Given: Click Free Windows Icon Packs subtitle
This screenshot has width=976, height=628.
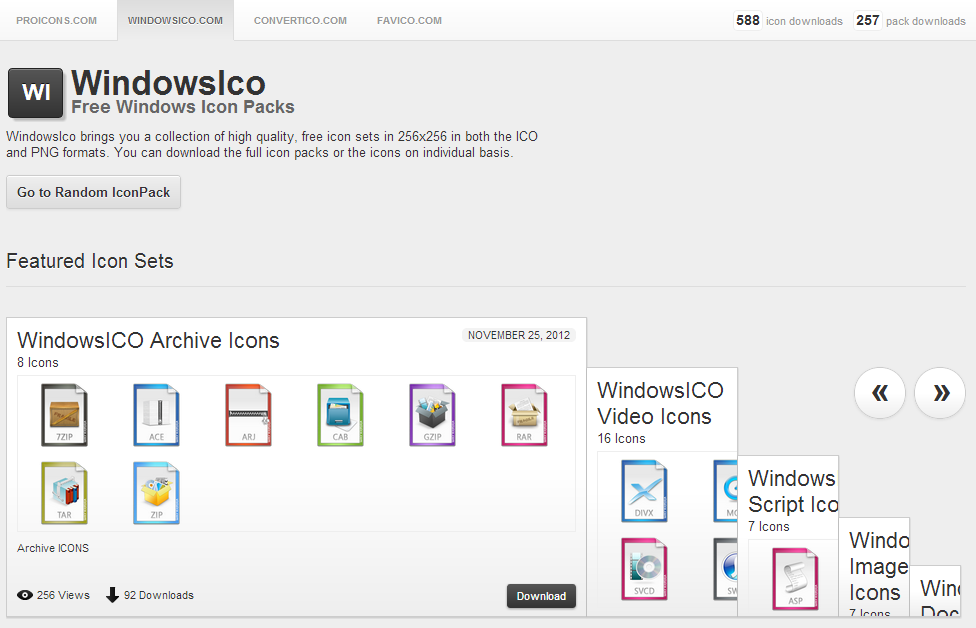Looking at the screenshot, I should tap(183, 107).
